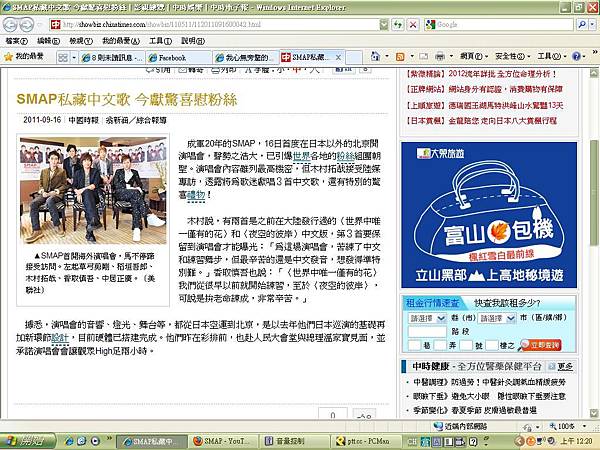This screenshot has width=600, height=450.
Task: Open the 縣(市) 請選擇 dropdown
Action: click(427, 318)
